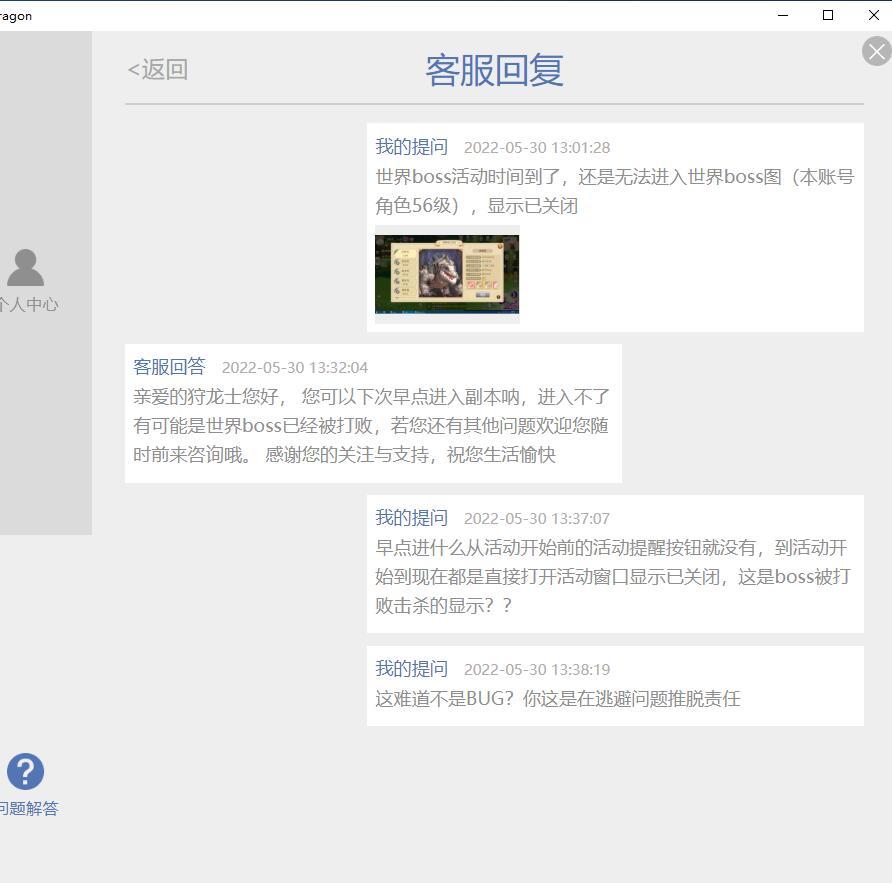Click the 个人中心 person icon

pos(26,267)
